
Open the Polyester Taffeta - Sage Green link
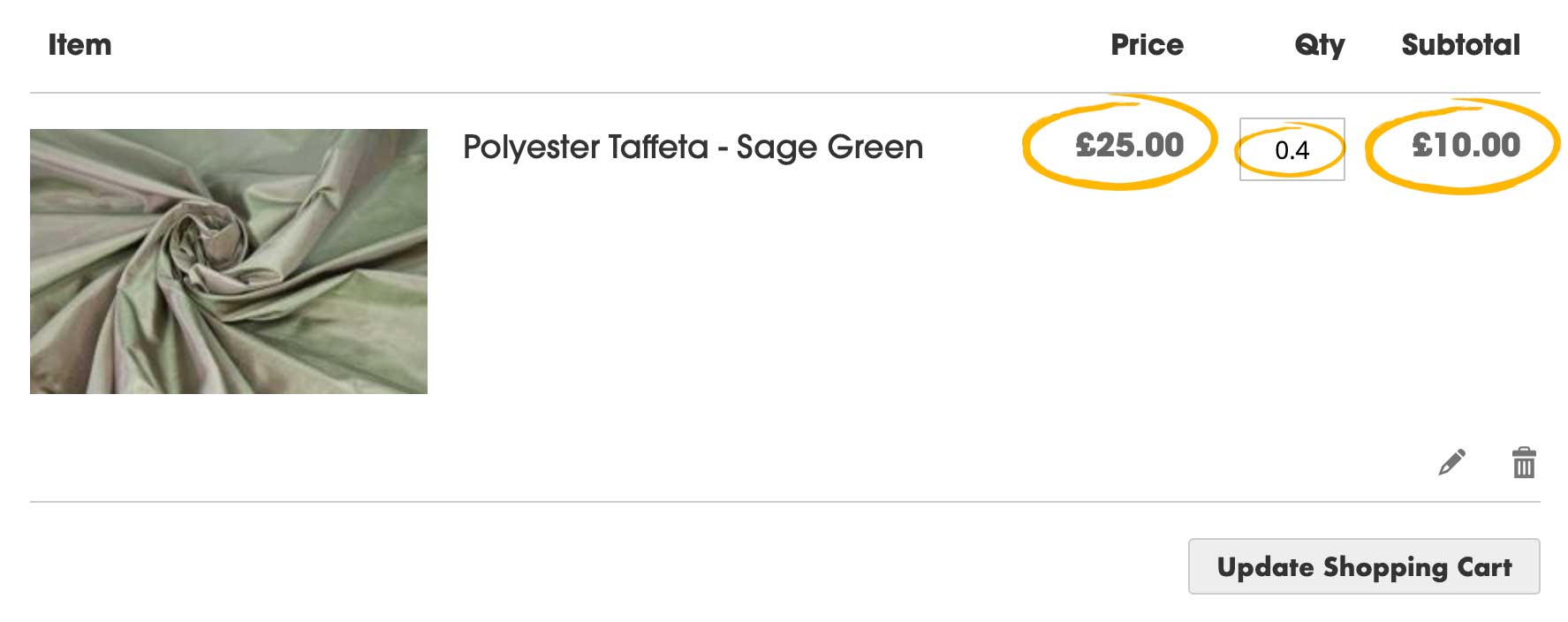(x=693, y=147)
